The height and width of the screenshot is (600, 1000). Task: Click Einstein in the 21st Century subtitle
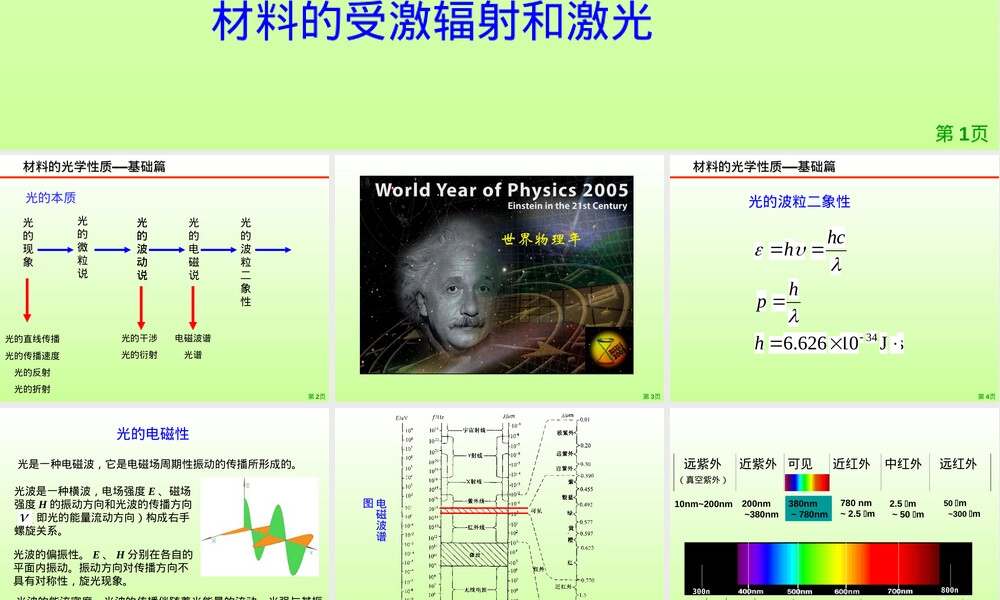[x=567, y=206]
